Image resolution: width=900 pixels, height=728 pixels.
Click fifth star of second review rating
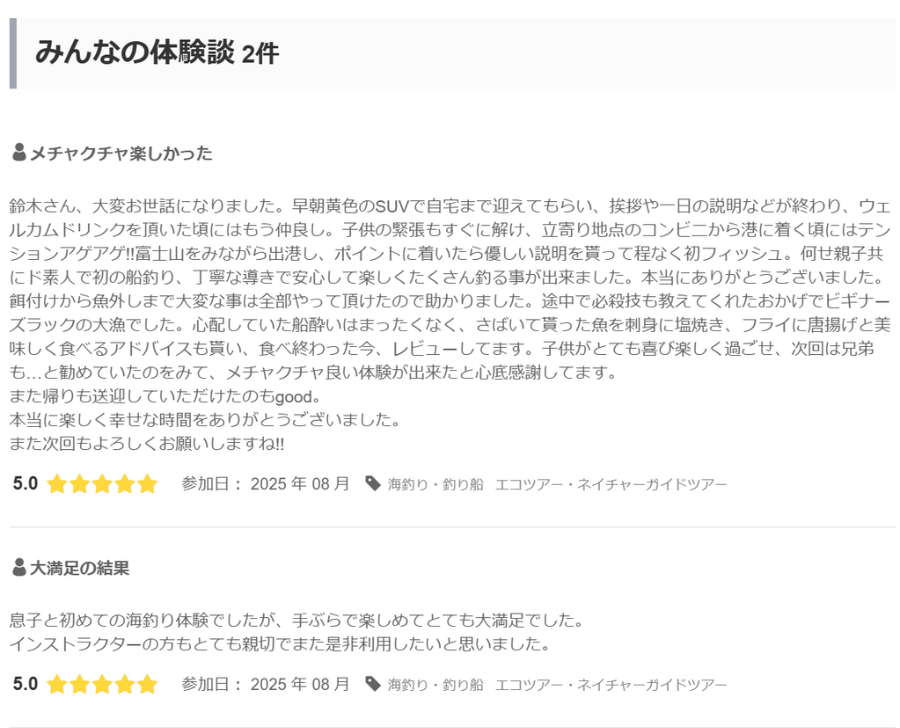(147, 684)
